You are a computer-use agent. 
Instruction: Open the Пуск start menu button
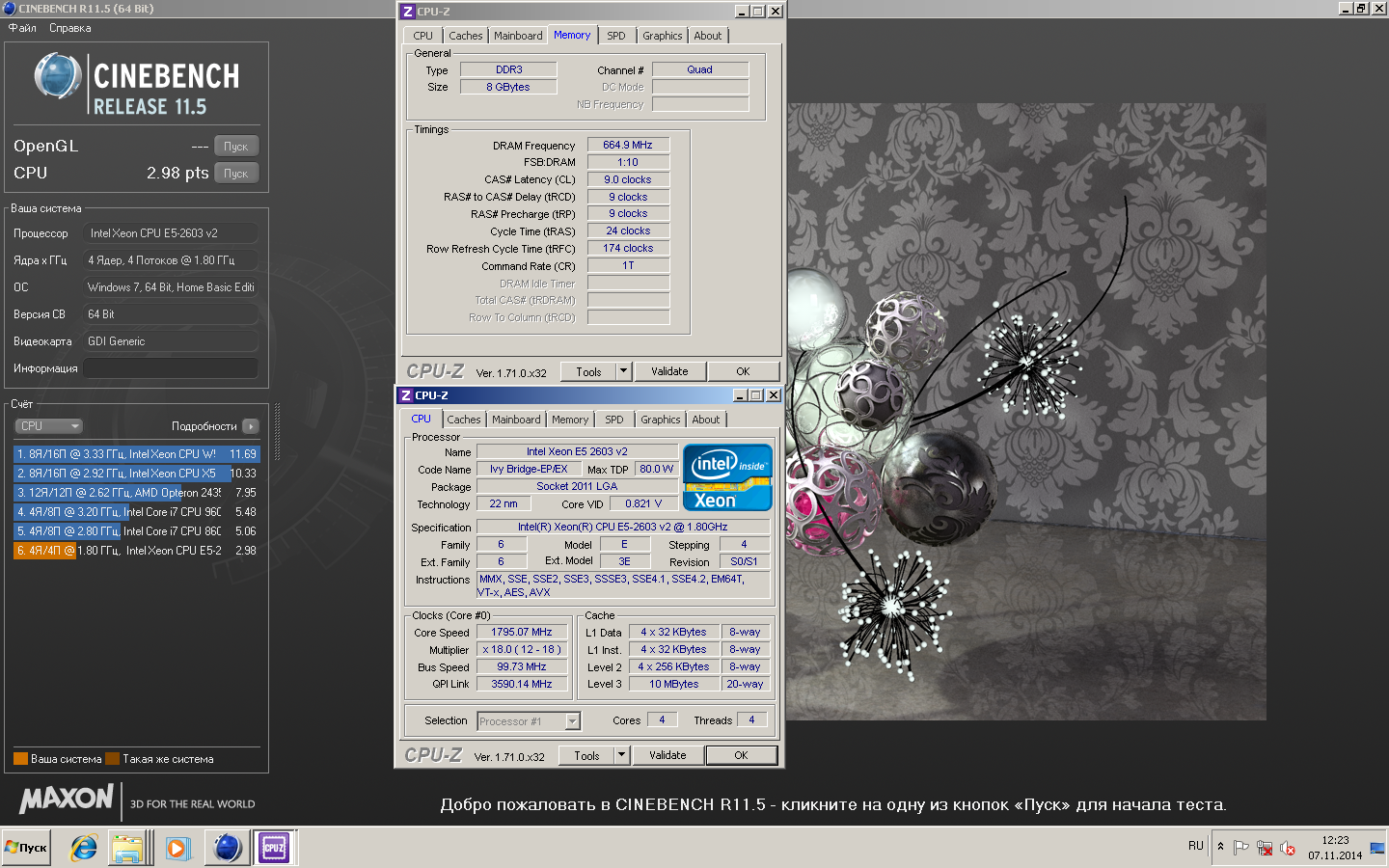tap(26, 848)
